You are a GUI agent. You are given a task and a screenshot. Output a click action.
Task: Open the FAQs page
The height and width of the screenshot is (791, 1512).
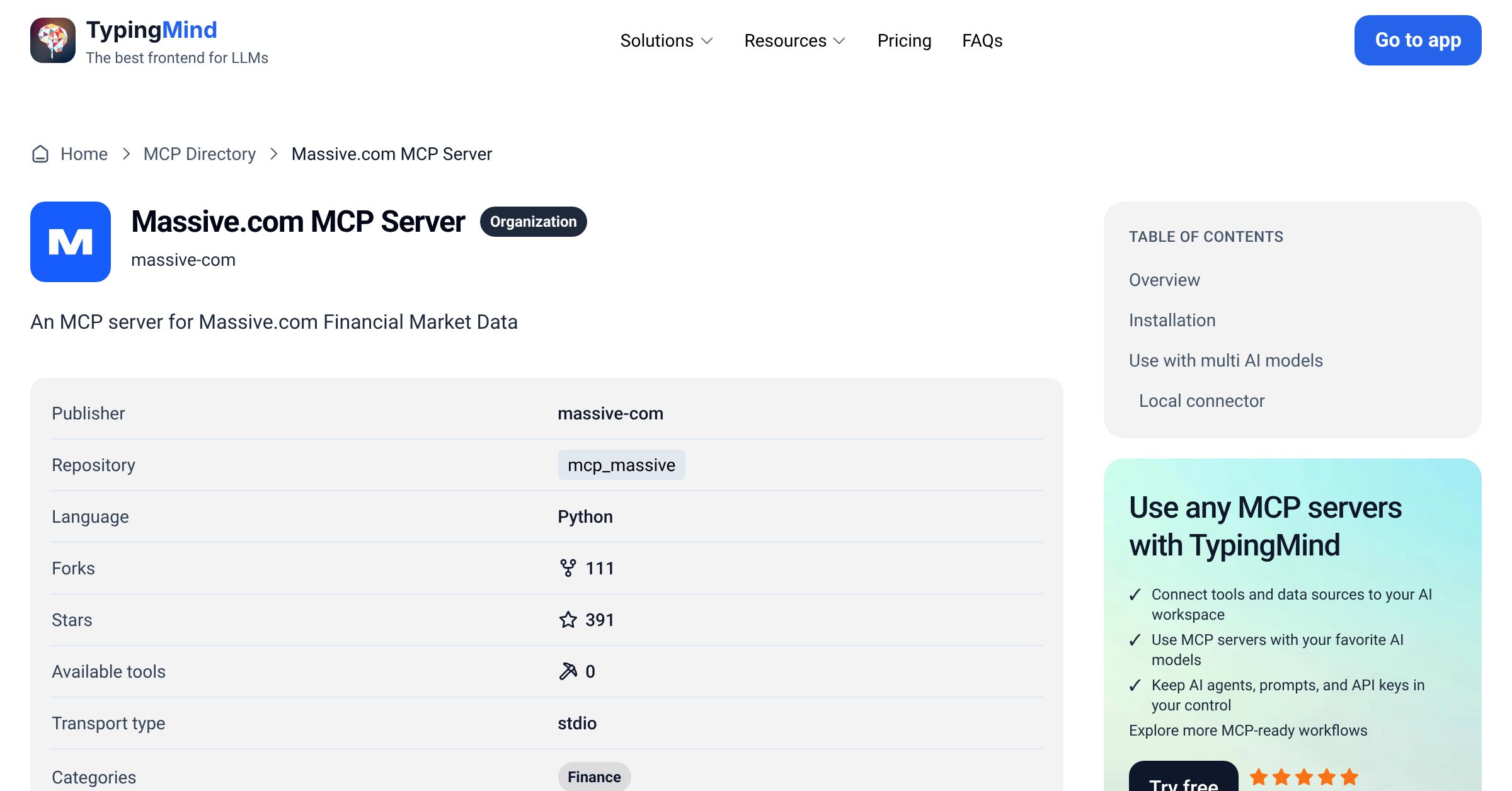982,40
